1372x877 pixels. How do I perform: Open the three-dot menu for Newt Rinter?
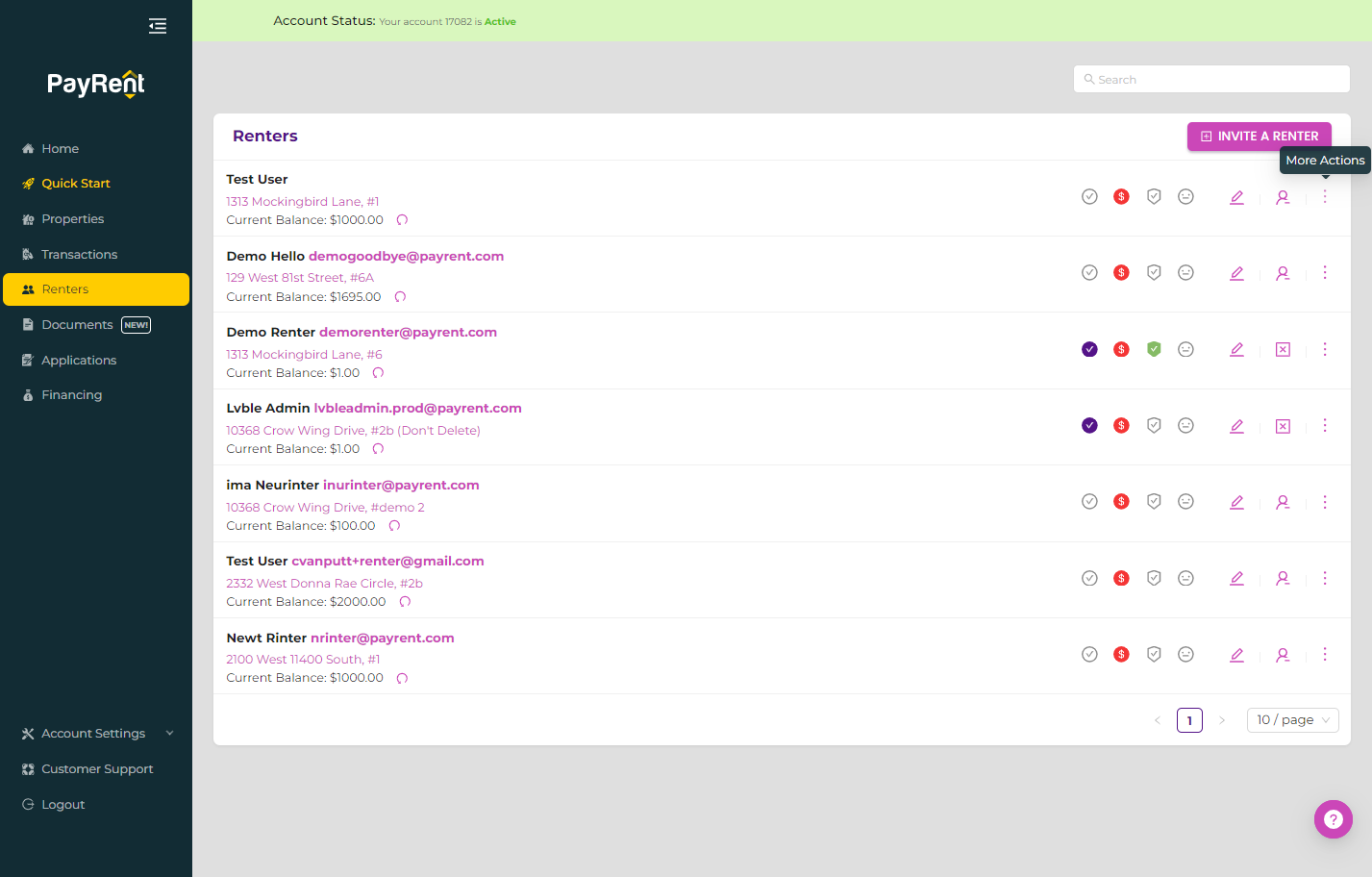[x=1325, y=654]
